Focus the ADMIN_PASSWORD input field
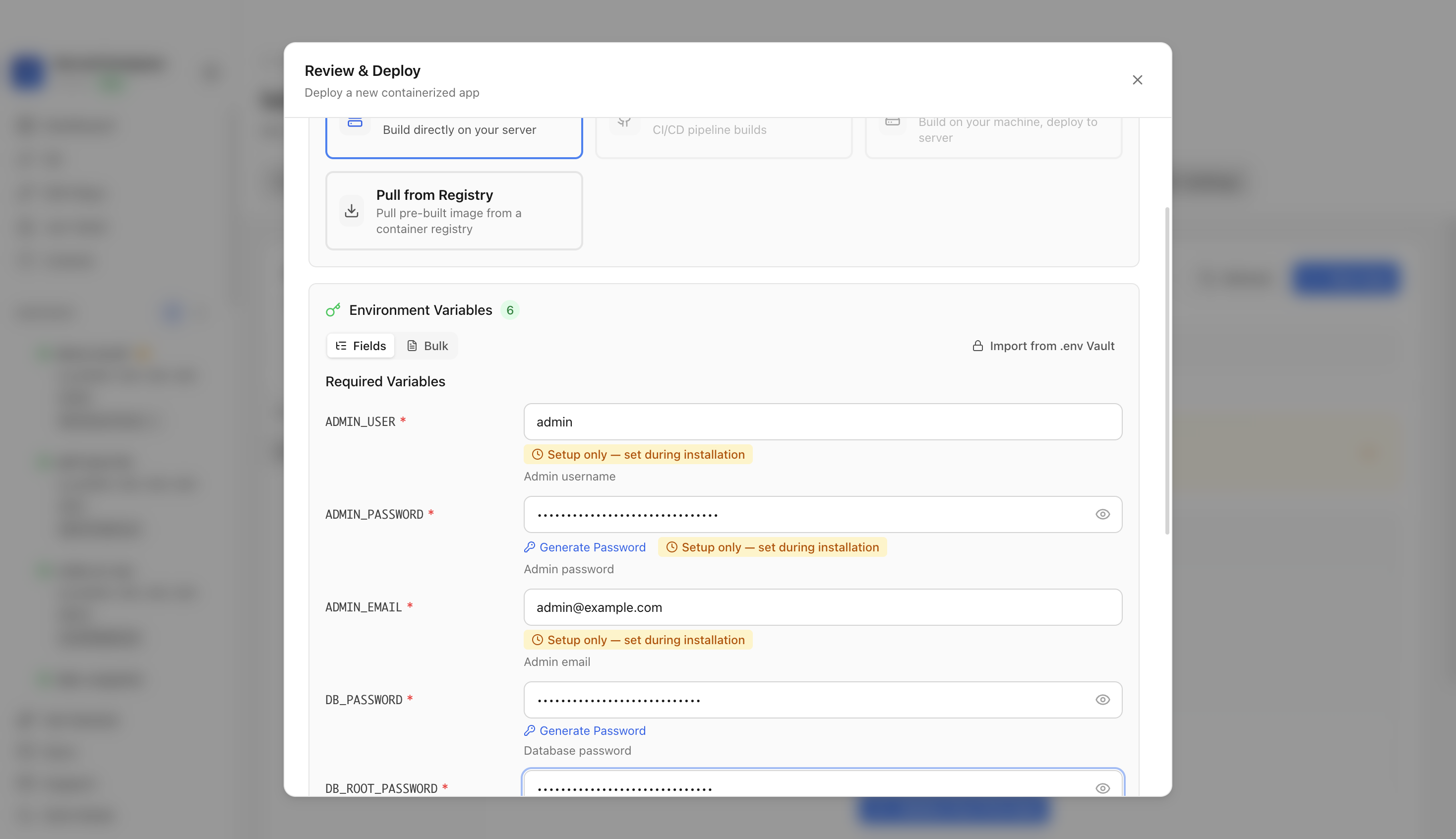The width and height of the screenshot is (1456, 839). [x=823, y=515]
